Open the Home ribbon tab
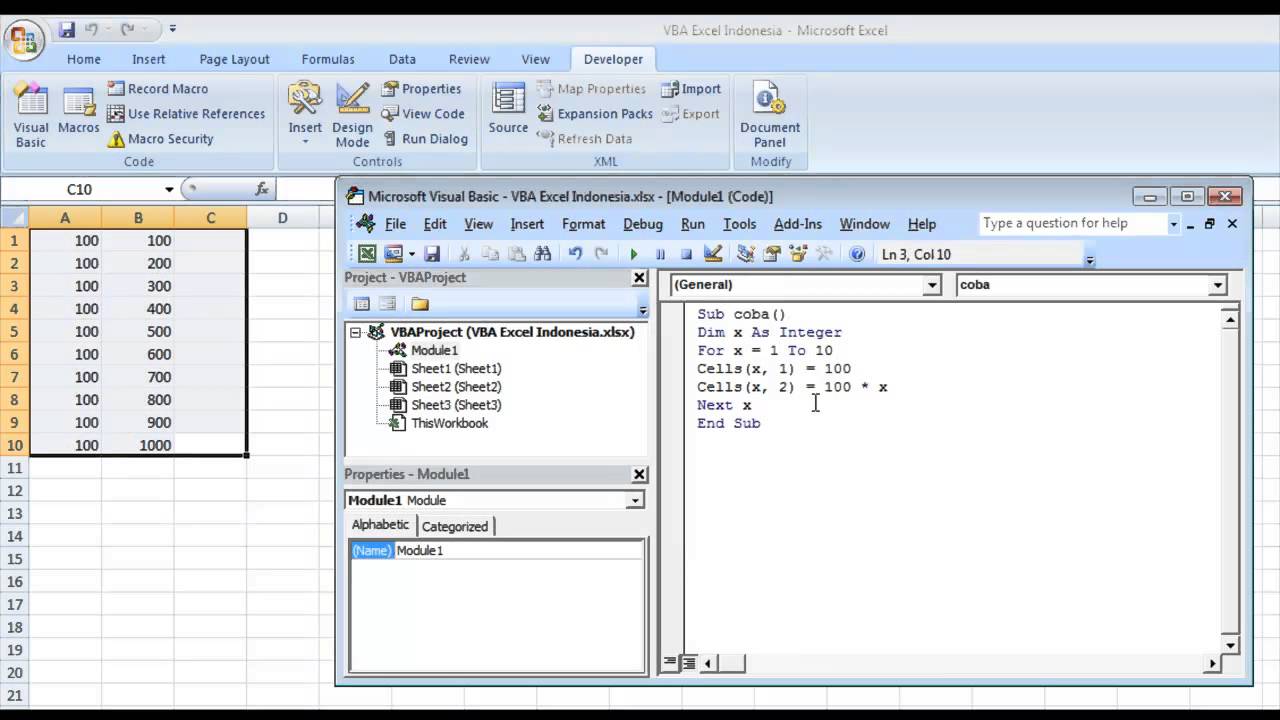The width and height of the screenshot is (1280, 720). click(84, 59)
